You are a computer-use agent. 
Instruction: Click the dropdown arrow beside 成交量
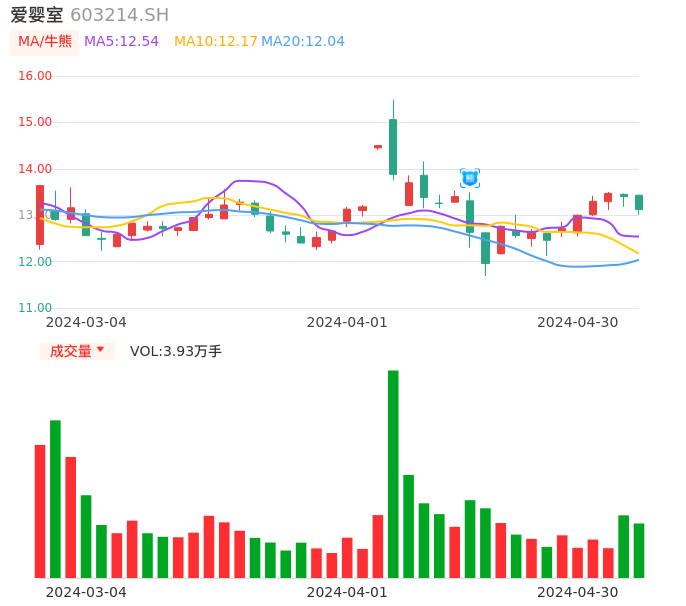[100, 350]
